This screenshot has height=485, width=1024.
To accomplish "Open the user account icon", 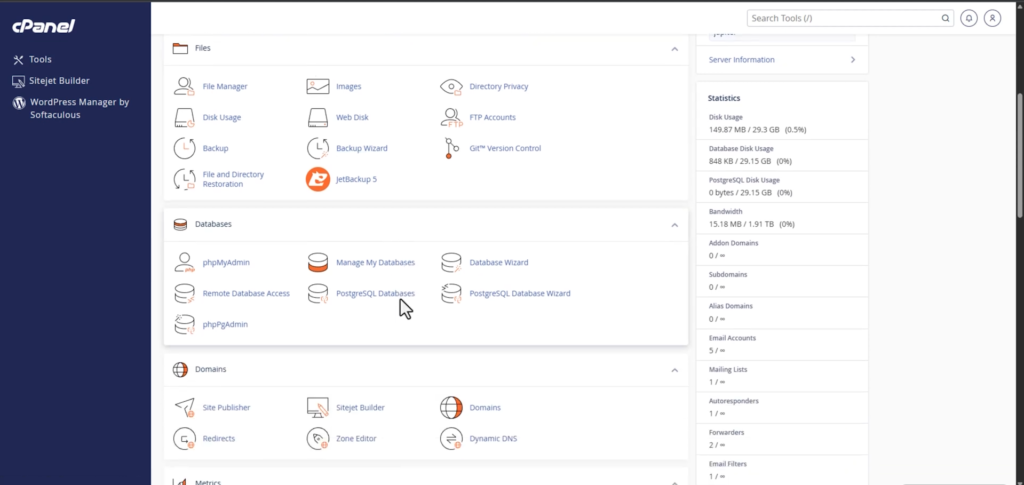I will pos(992,18).
